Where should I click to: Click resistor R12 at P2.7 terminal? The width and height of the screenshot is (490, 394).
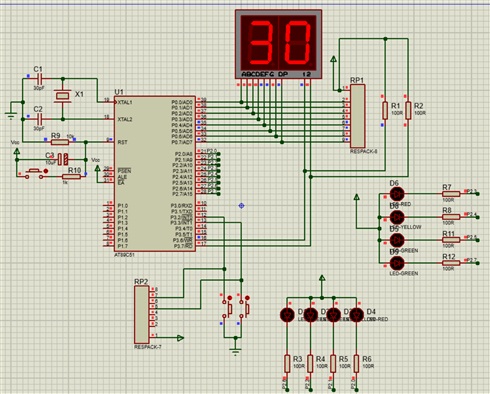tap(451, 263)
